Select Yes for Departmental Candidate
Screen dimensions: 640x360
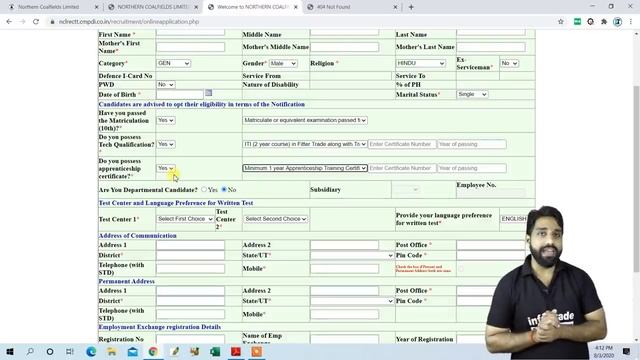pyautogui.click(x=204, y=189)
